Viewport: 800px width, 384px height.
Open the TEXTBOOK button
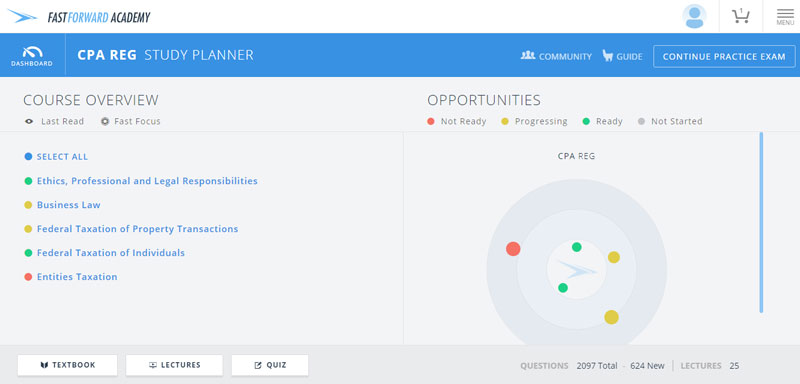(67, 365)
